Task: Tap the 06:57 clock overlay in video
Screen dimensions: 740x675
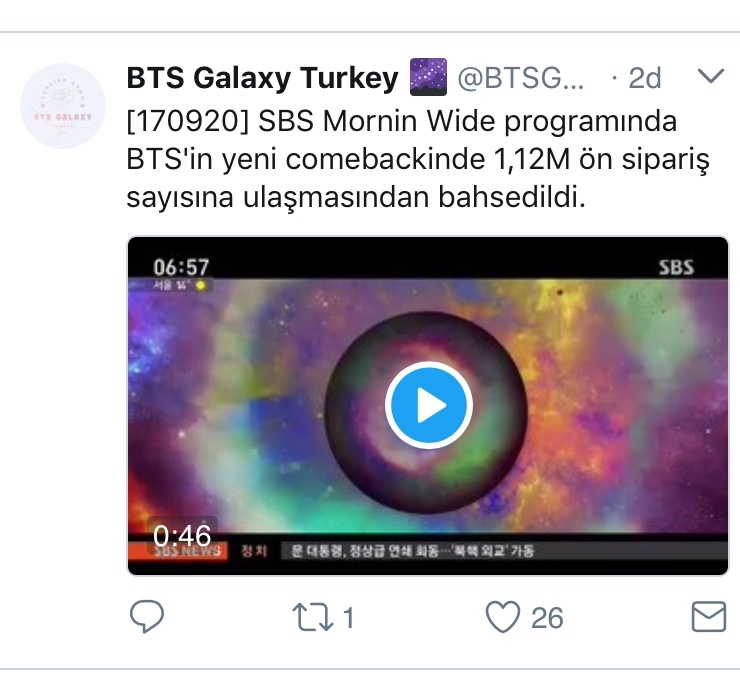Action: pyautogui.click(x=181, y=267)
